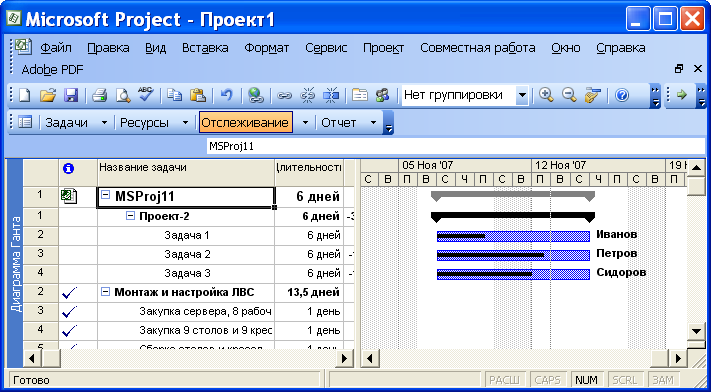Click the Отчет guide button
Screen dimensions: 711x392
[x=339, y=123]
